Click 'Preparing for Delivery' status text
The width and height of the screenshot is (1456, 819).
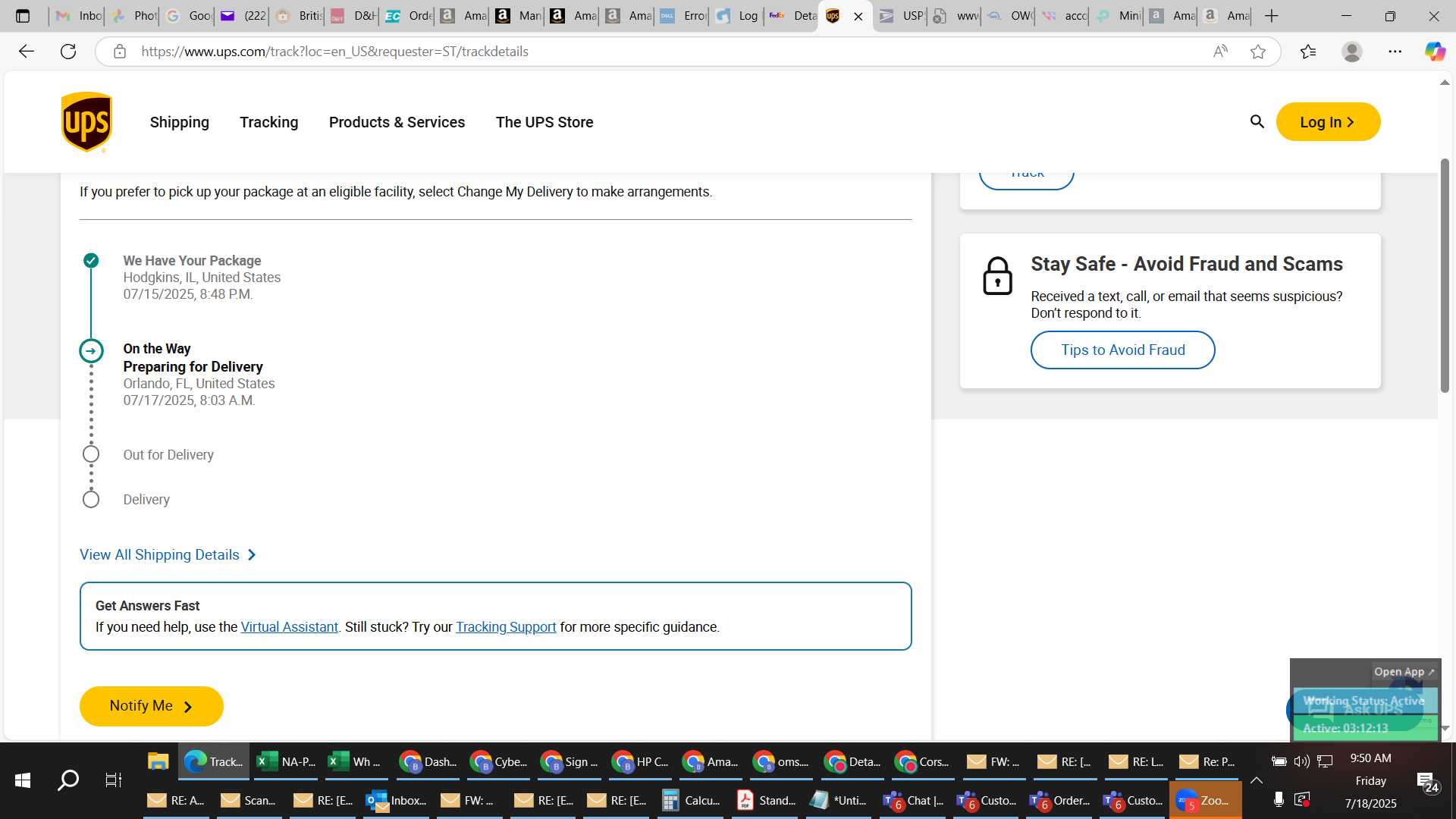point(193,367)
